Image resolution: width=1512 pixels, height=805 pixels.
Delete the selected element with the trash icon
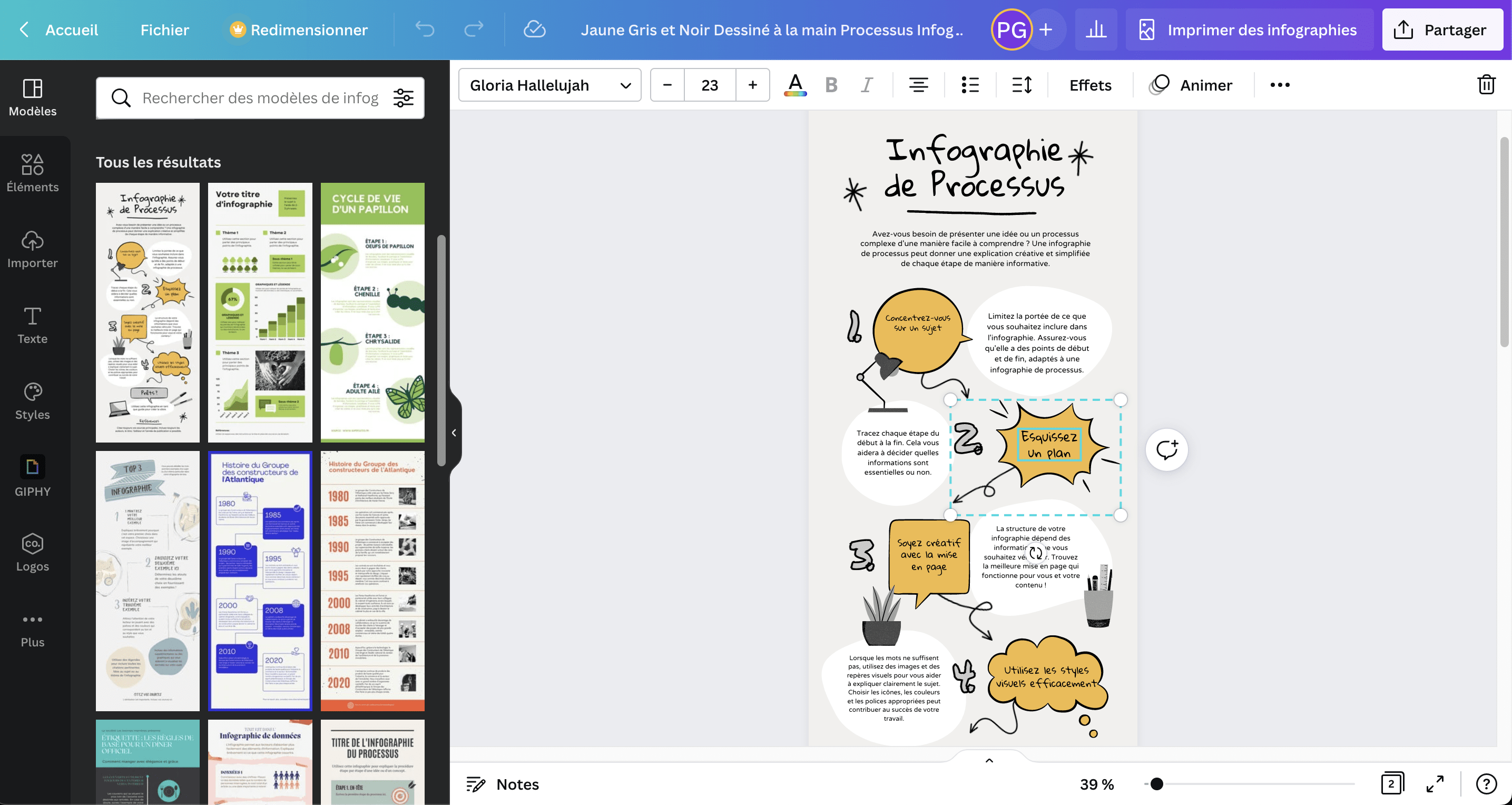1486,84
